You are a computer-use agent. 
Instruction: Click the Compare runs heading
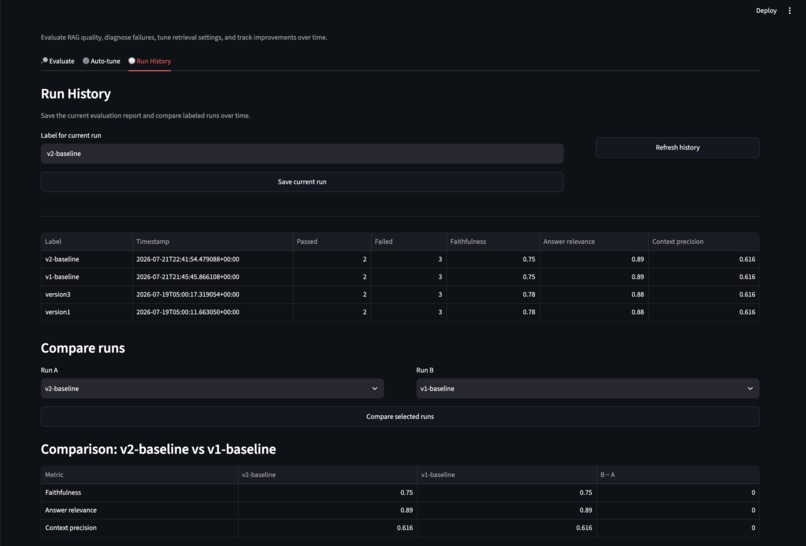[83, 348]
